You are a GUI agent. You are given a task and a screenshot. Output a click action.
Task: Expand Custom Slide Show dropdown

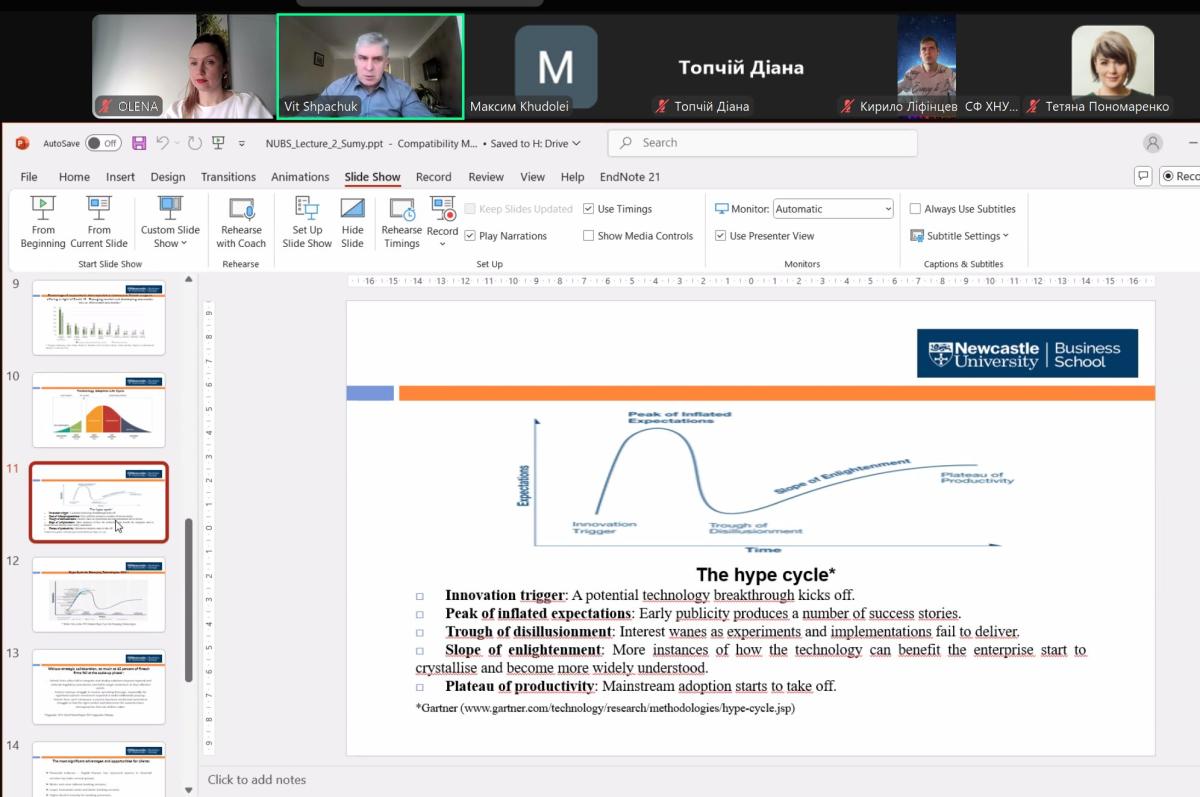tap(170, 236)
